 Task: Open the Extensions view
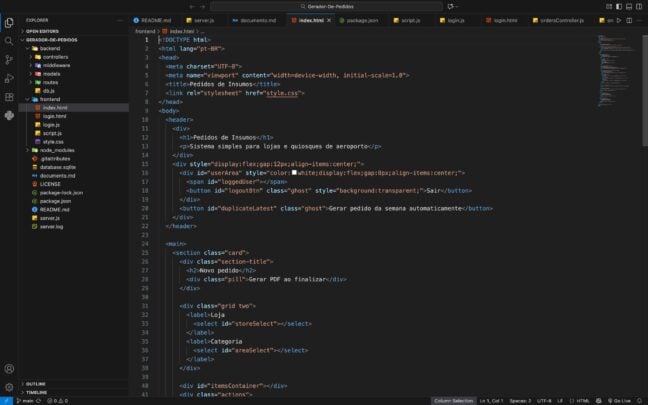pos(9,97)
